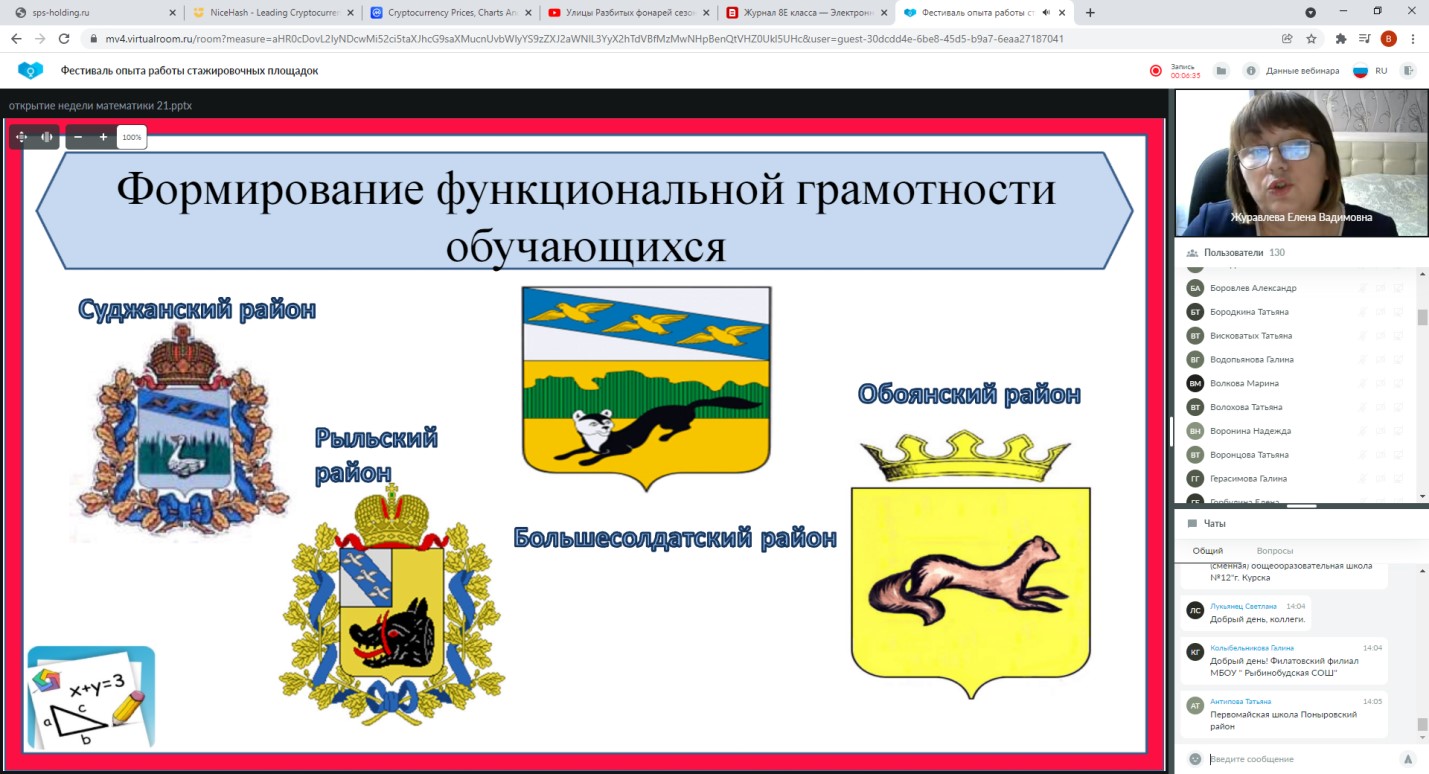Switch to the Улицы Разбитых фонарей tab
The width and height of the screenshot is (1429, 774).
pyautogui.click(x=628, y=13)
